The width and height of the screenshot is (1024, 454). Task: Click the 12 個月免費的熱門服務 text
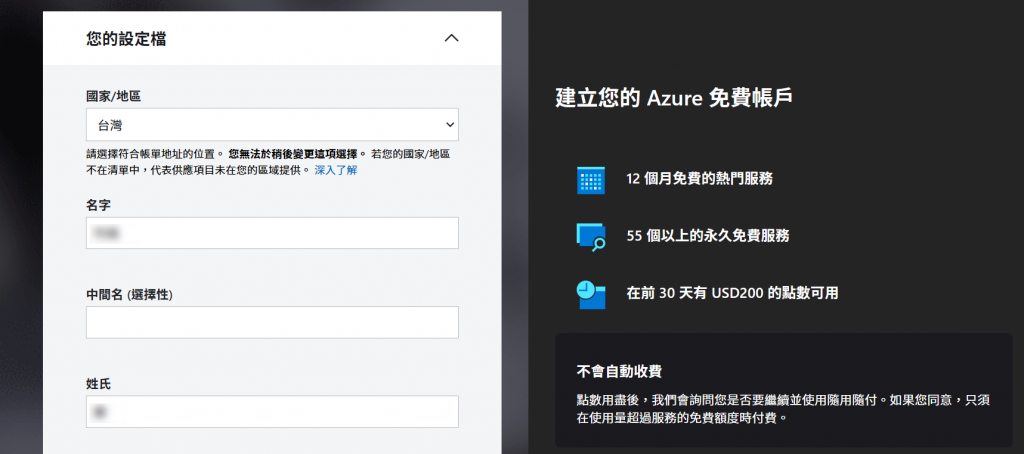click(x=699, y=178)
